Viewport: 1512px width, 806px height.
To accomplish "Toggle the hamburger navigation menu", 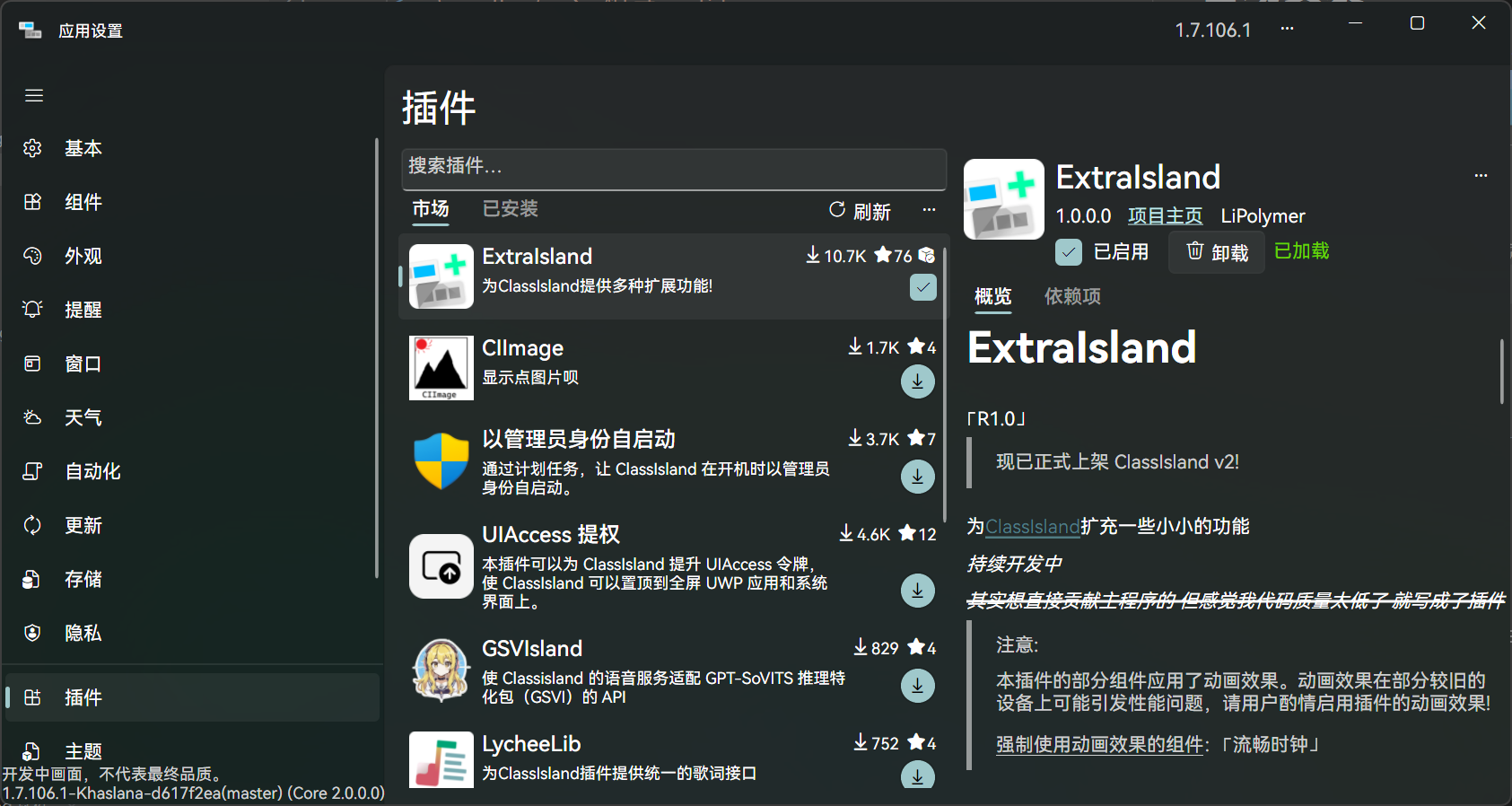I will tap(34, 95).
